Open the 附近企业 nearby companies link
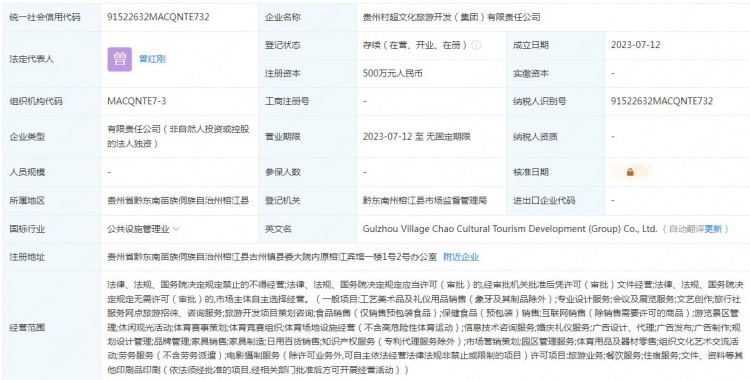This screenshot has width=750, height=380. (x=461, y=257)
